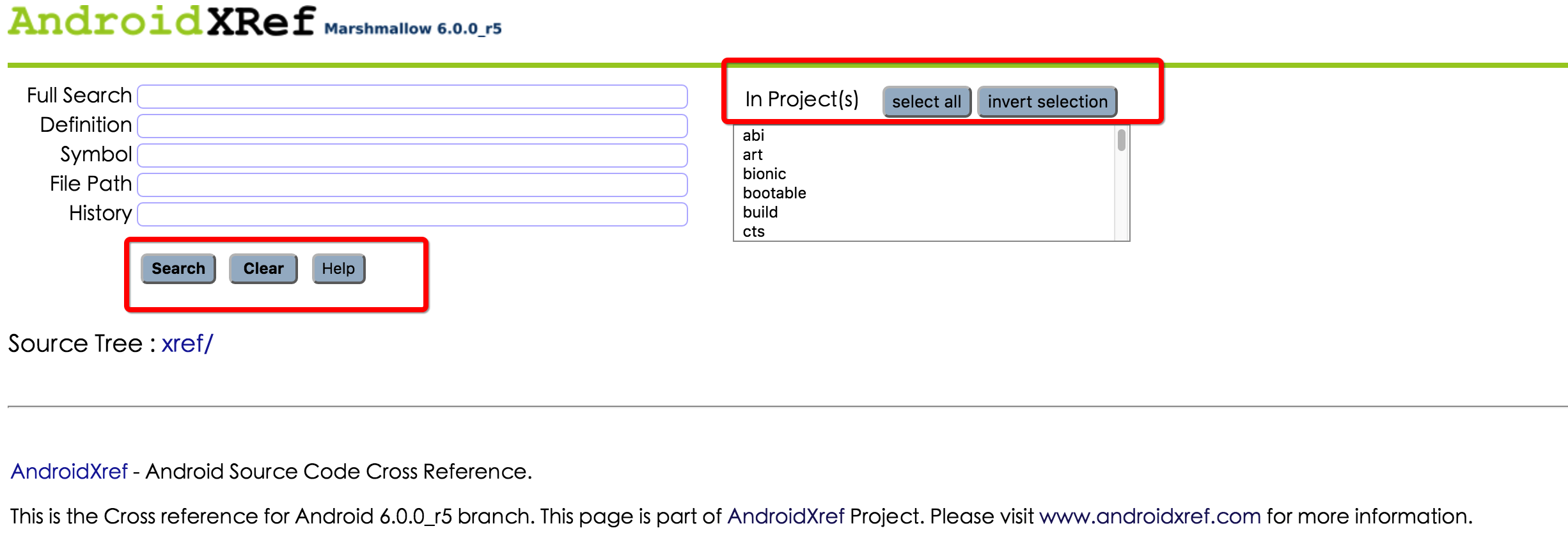This screenshot has height=549, width=1568.
Task: Click the Clear button
Action: click(x=263, y=269)
